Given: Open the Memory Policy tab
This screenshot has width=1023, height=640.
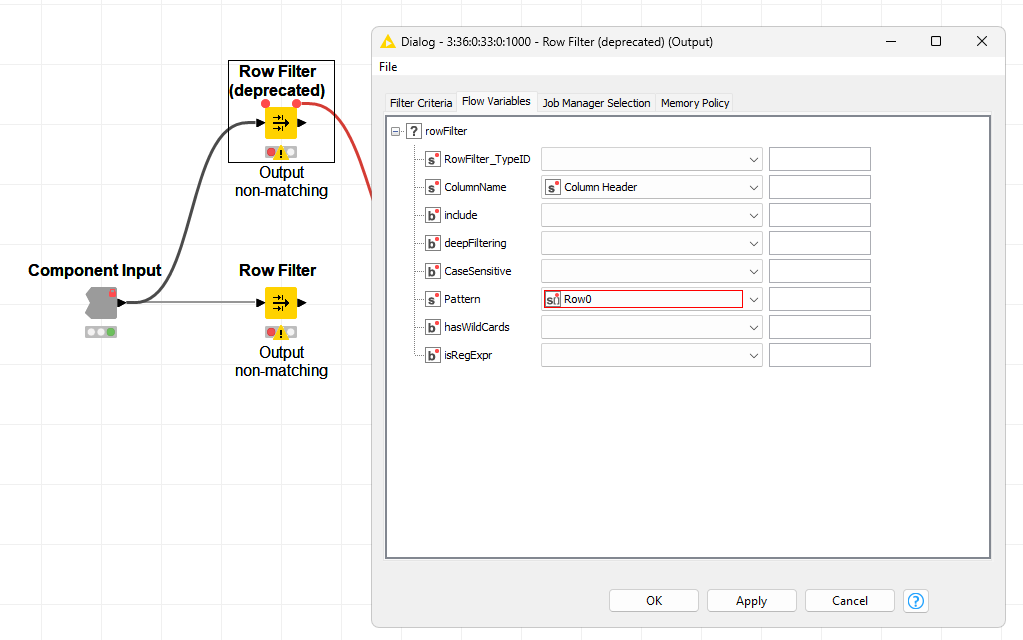Looking at the screenshot, I should click(x=695, y=103).
